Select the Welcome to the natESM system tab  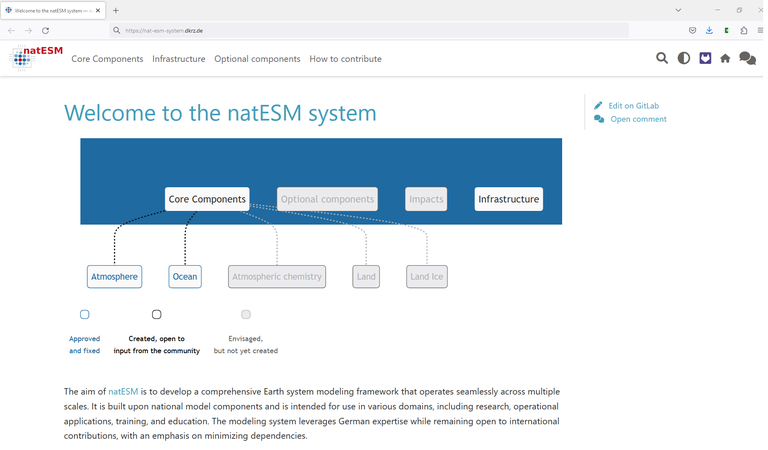click(x=53, y=10)
